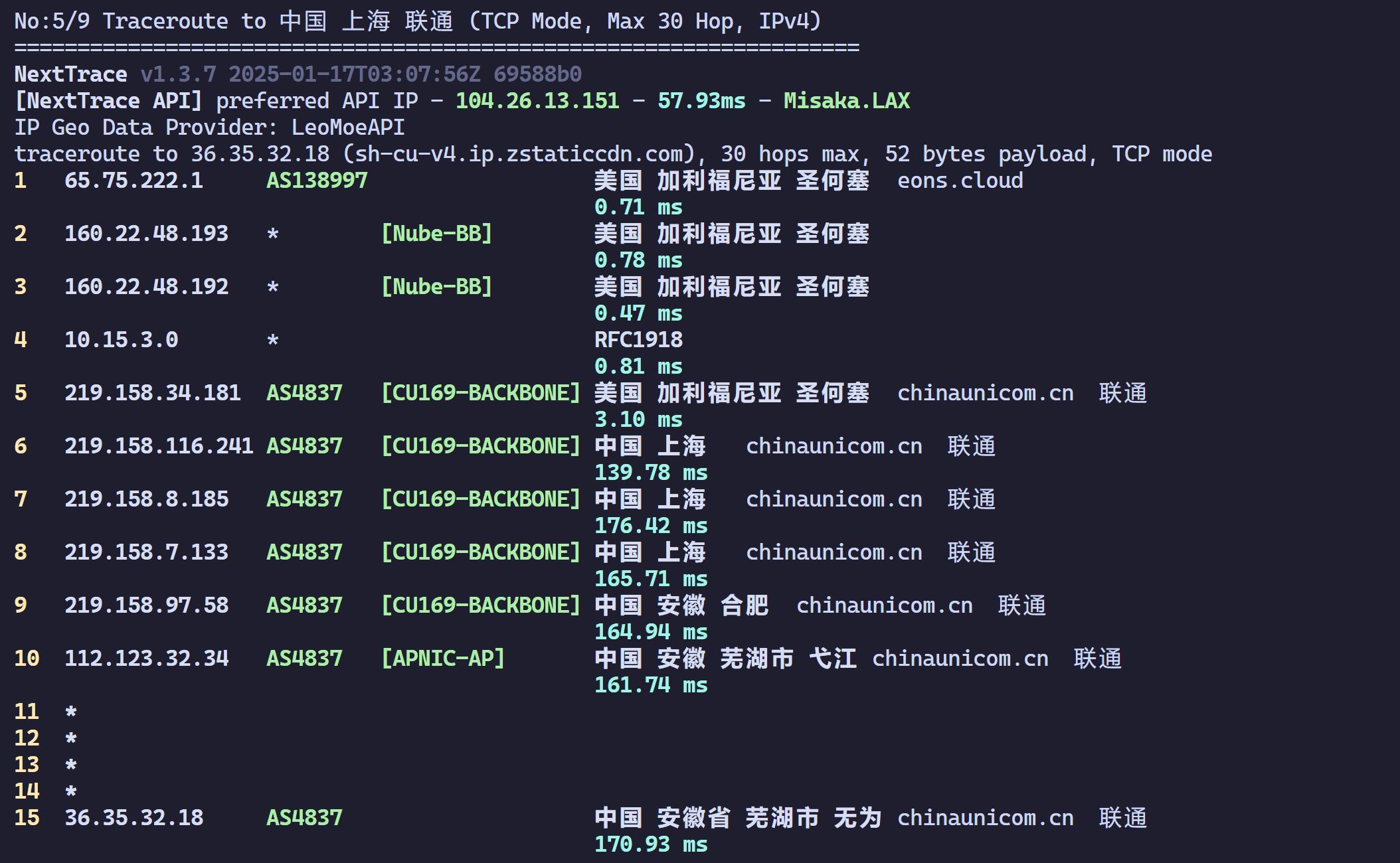Viewport: 1400px width, 863px height.
Task: Click IP 219.158.8.185 on hop 7
Action: coord(146,499)
